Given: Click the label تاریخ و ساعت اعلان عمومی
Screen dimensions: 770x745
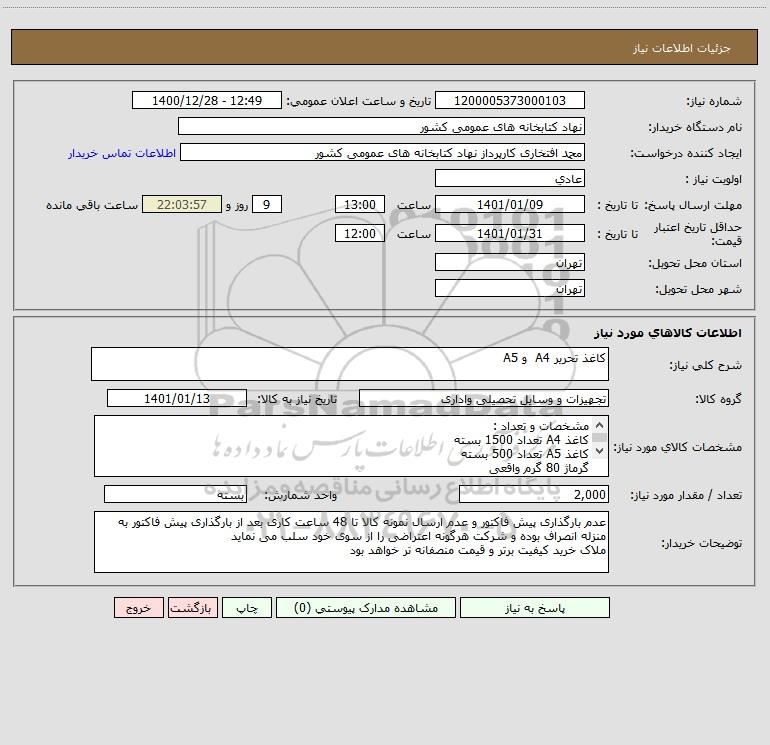Looking at the screenshot, I should (358, 101).
